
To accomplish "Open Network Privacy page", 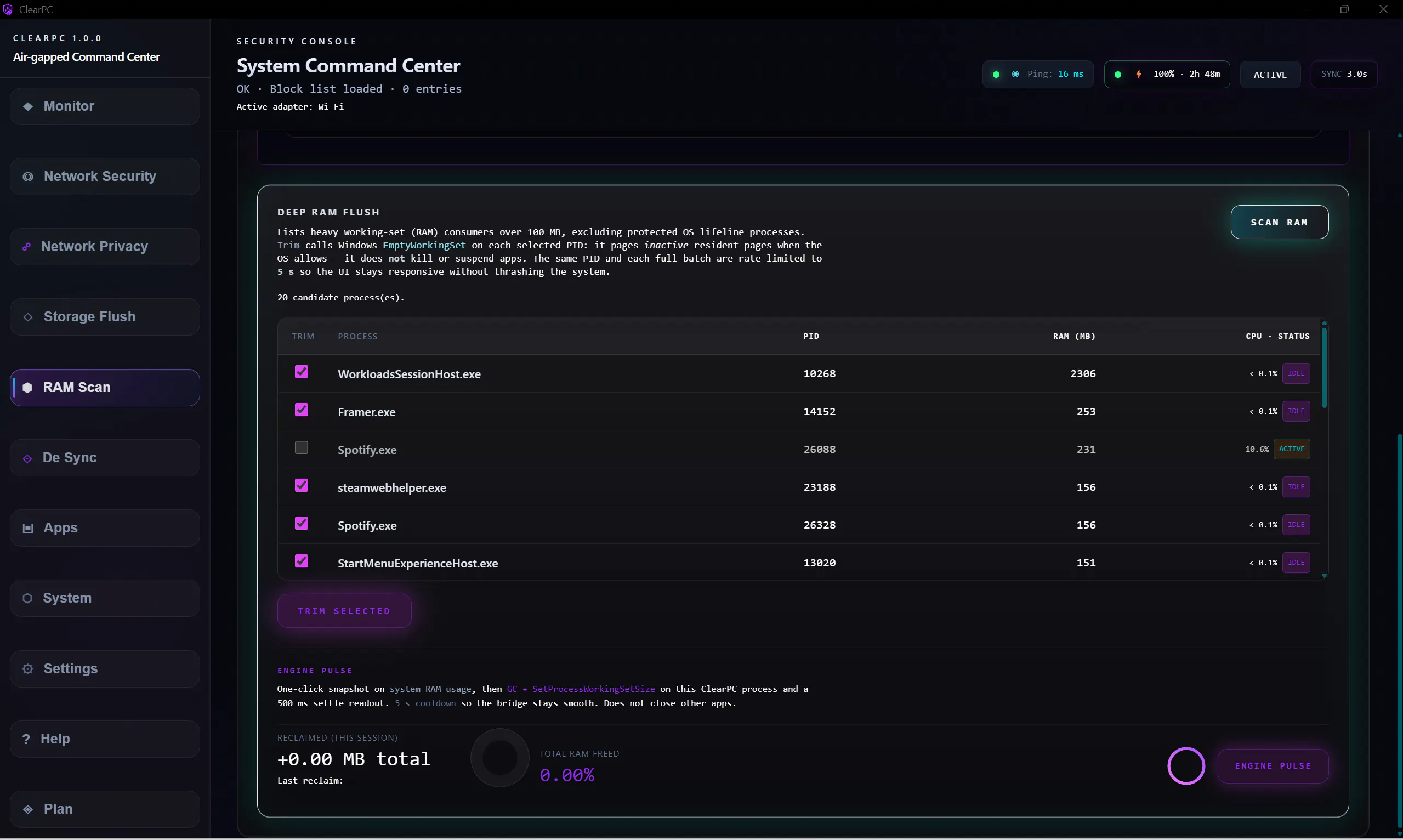I will pos(105,247).
